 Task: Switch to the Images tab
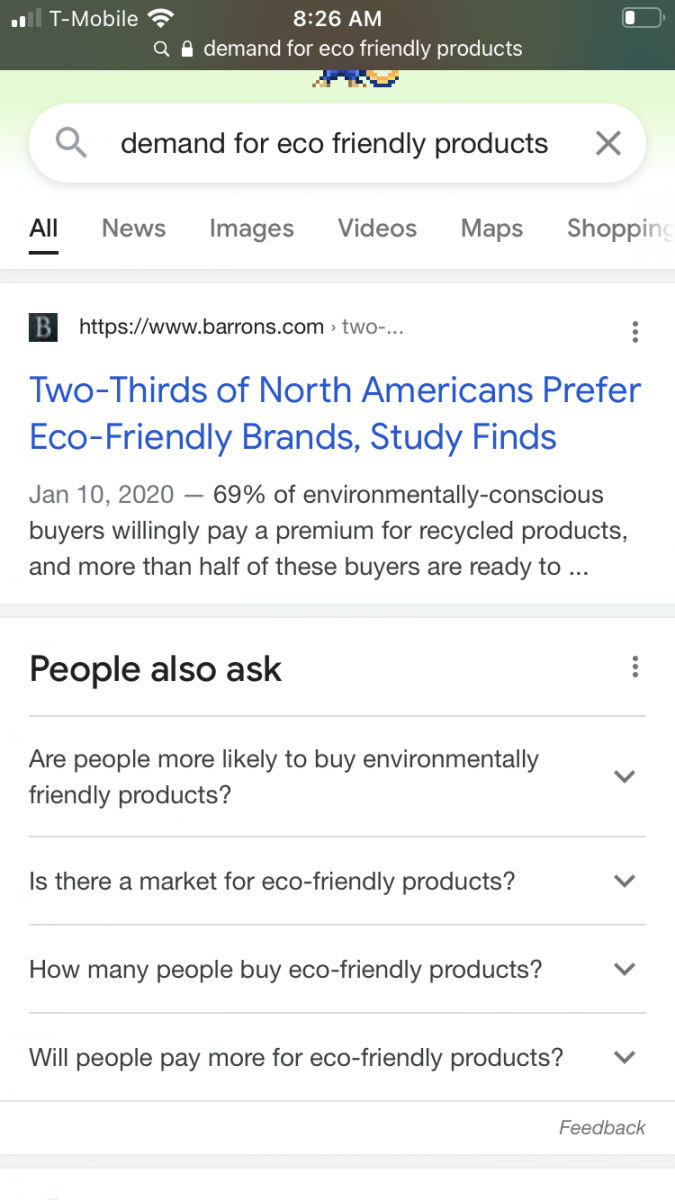(251, 228)
